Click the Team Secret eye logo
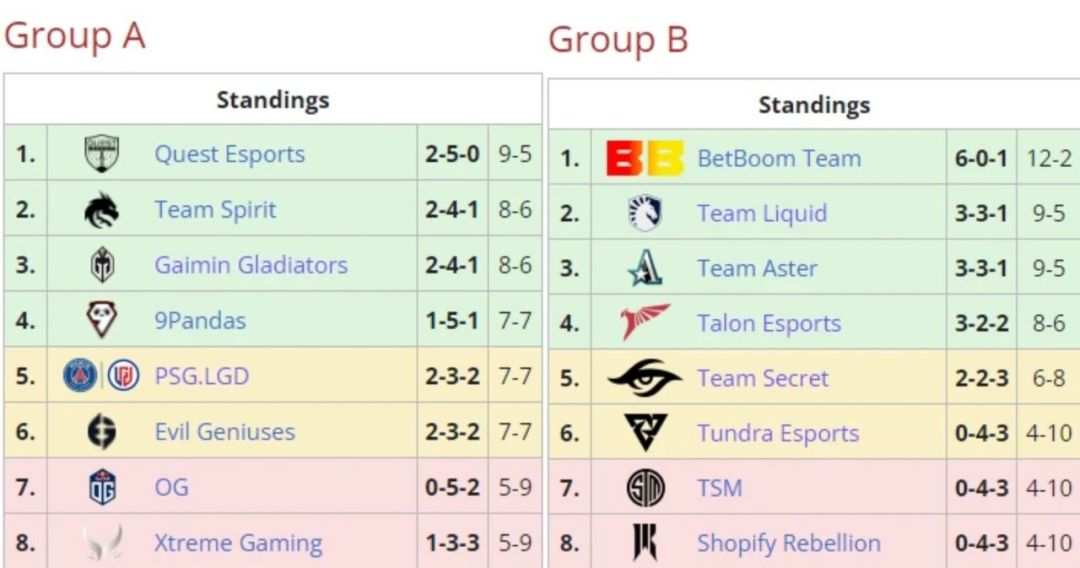1080x568 pixels. [645, 378]
